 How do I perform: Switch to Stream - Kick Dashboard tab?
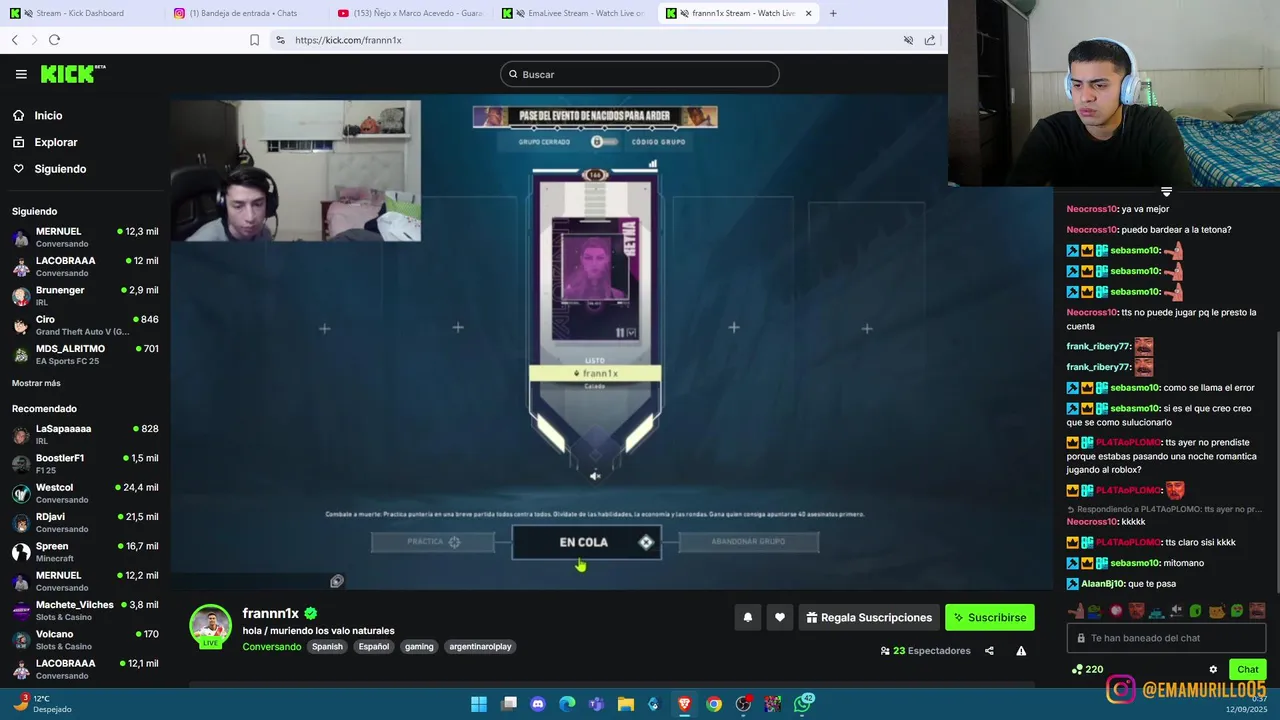point(82,13)
